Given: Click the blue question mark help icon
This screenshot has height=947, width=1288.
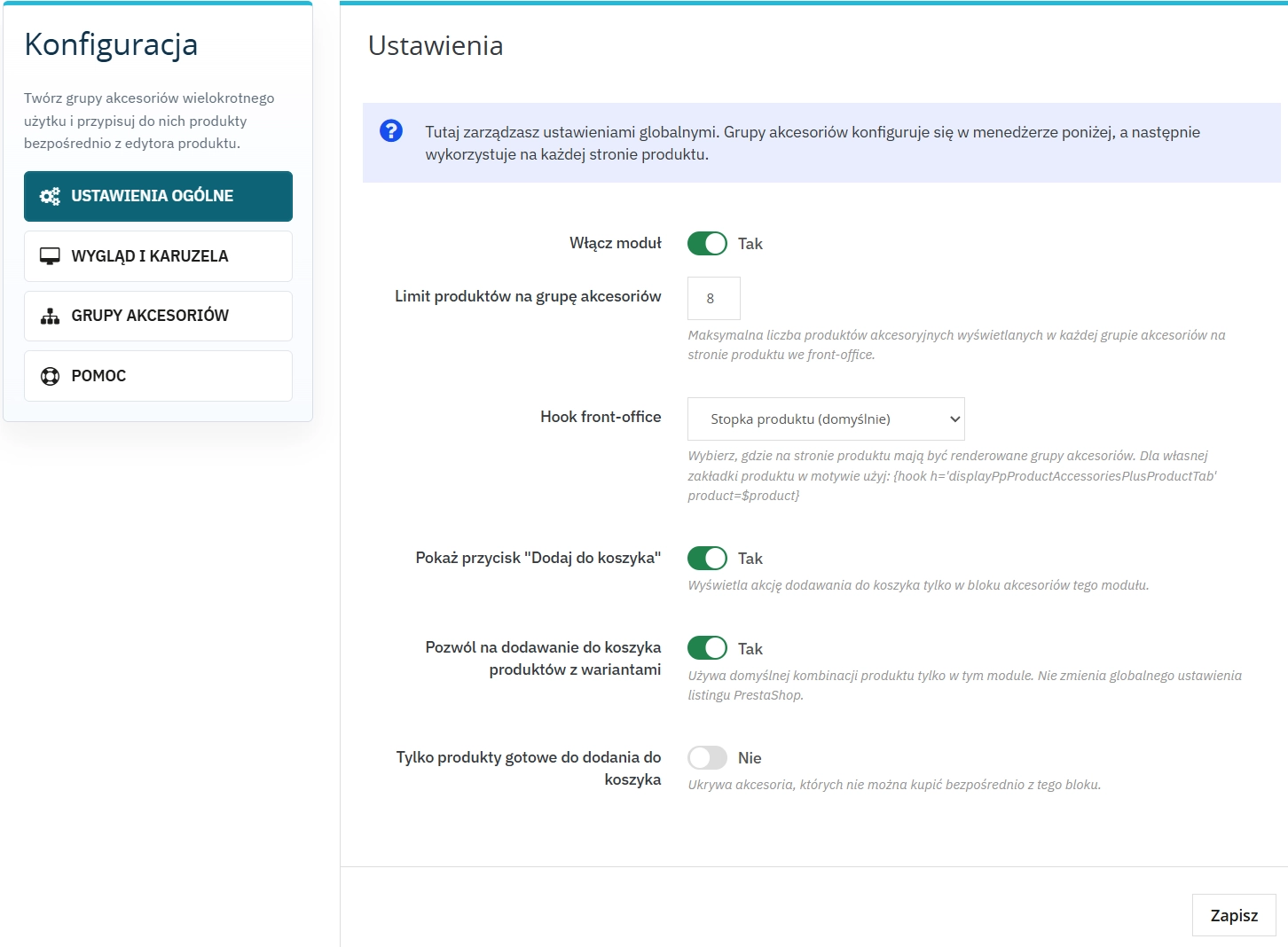Looking at the screenshot, I should 390,131.
